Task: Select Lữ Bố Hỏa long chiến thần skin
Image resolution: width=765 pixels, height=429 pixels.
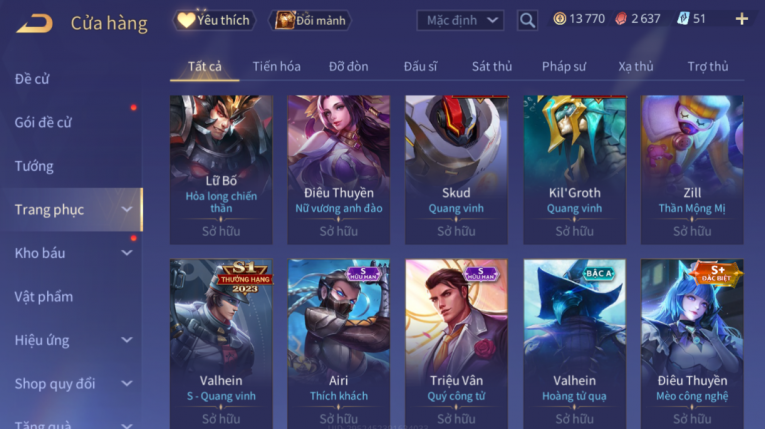Action: [221, 169]
